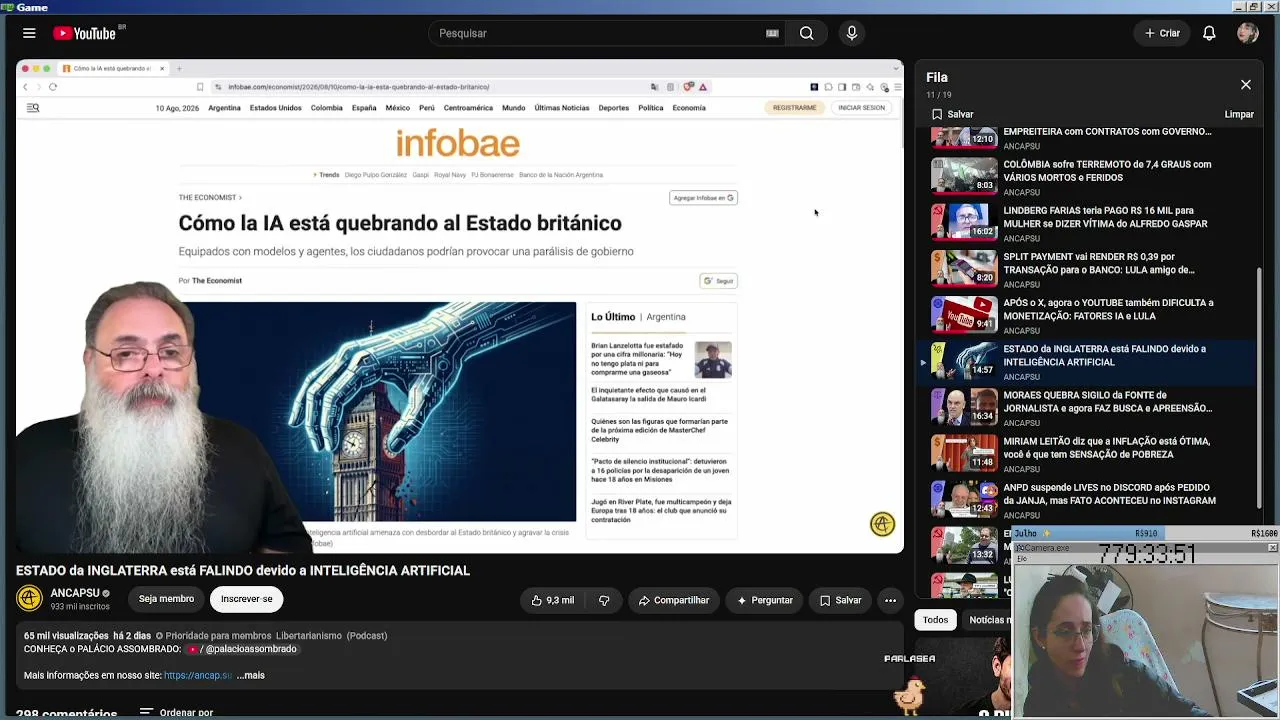Click the 933 mil inscritos subscriber count
The height and width of the screenshot is (720, 1280).
pos(80,607)
